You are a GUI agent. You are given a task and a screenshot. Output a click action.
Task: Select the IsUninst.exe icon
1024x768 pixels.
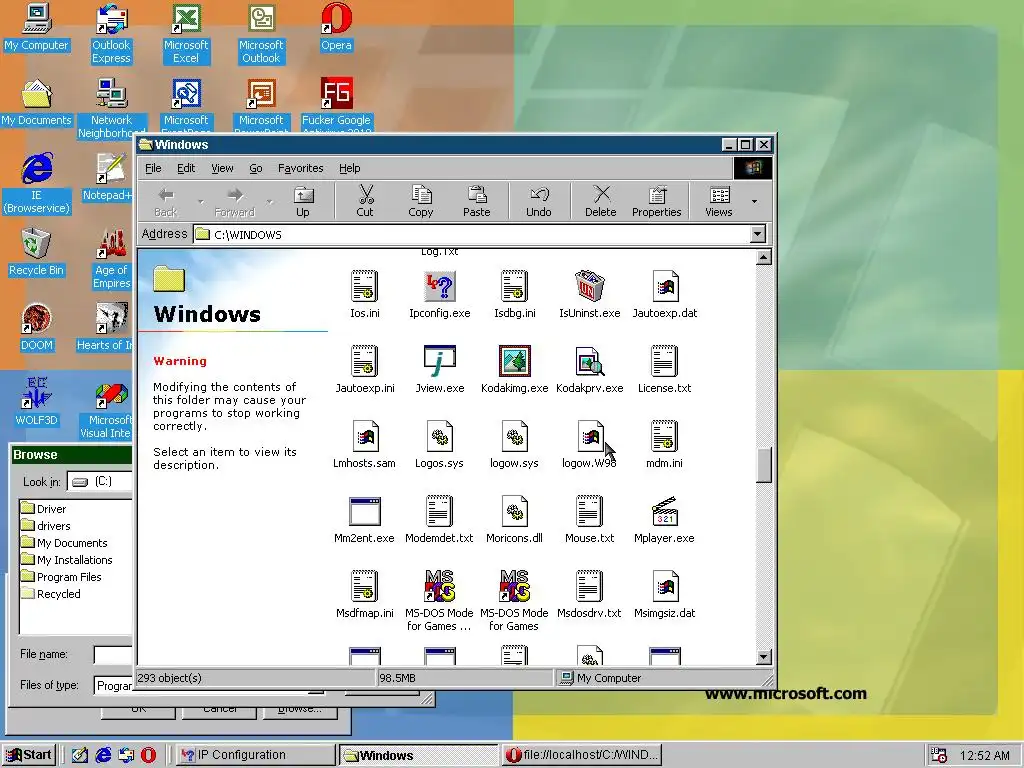(590, 287)
